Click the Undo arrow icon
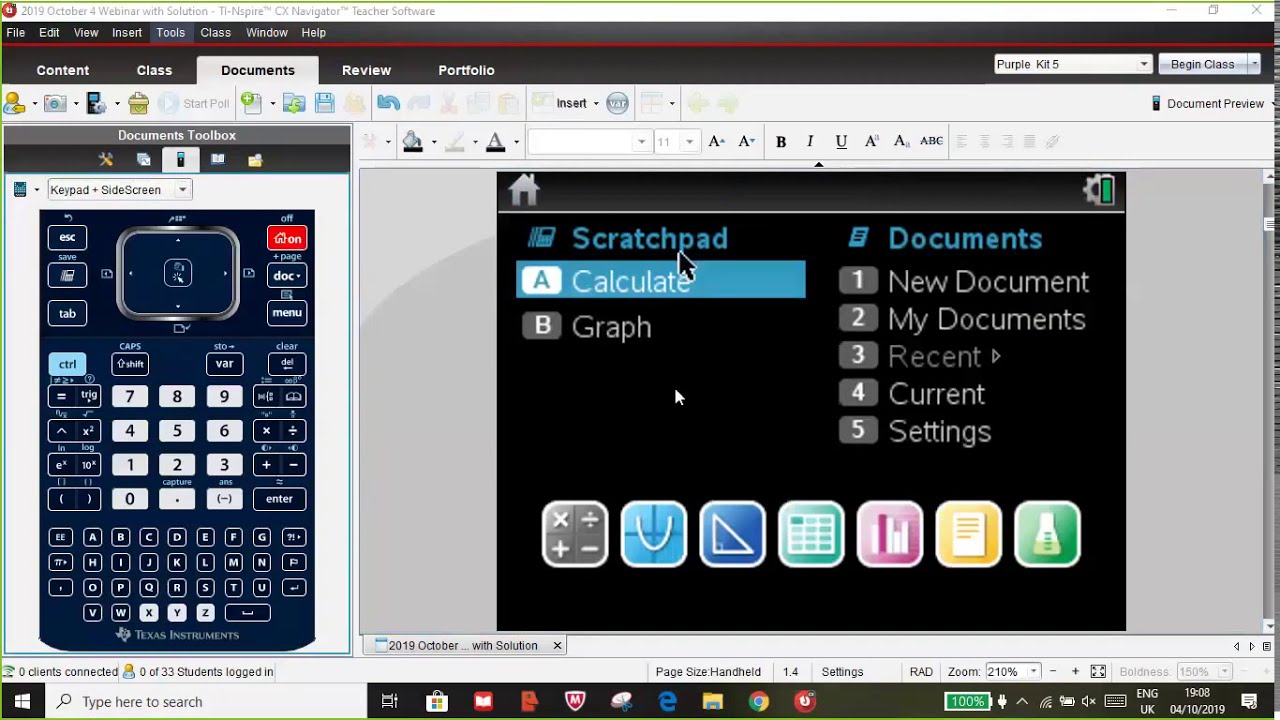This screenshot has width=1280, height=720. click(389, 103)
